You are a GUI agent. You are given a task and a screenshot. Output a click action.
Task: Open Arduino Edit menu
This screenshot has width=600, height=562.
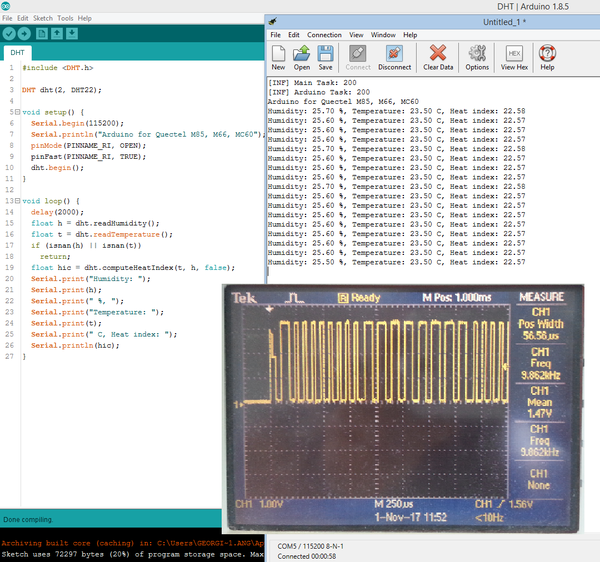tap(23, 18)
